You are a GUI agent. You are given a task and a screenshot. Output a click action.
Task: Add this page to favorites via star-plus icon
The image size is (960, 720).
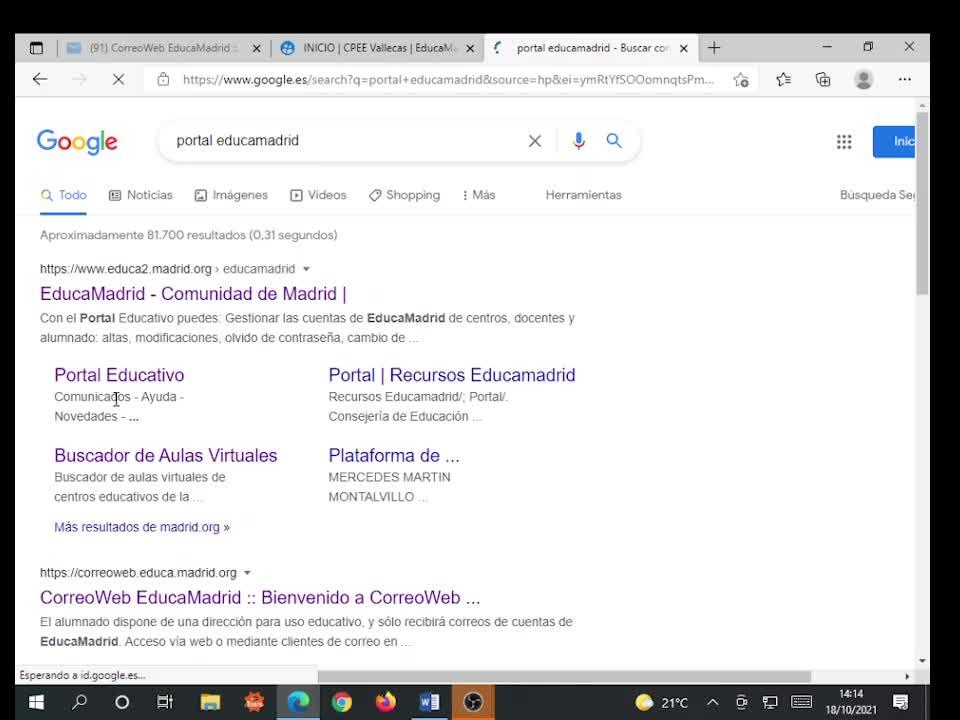coord(741,80)
